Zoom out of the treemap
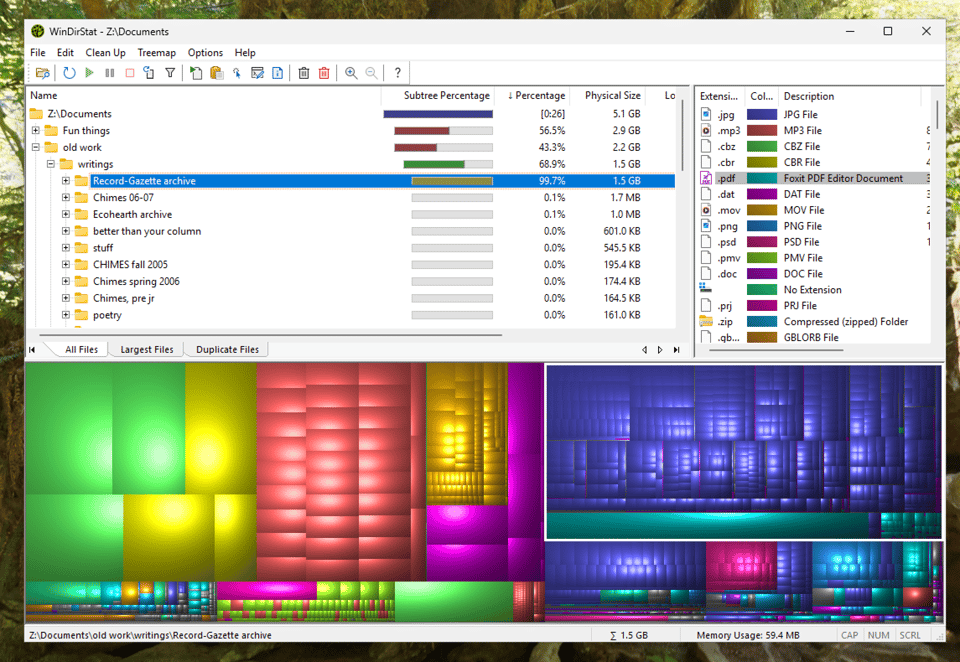Viewport: 960px width, 662px height. [370, 72]
